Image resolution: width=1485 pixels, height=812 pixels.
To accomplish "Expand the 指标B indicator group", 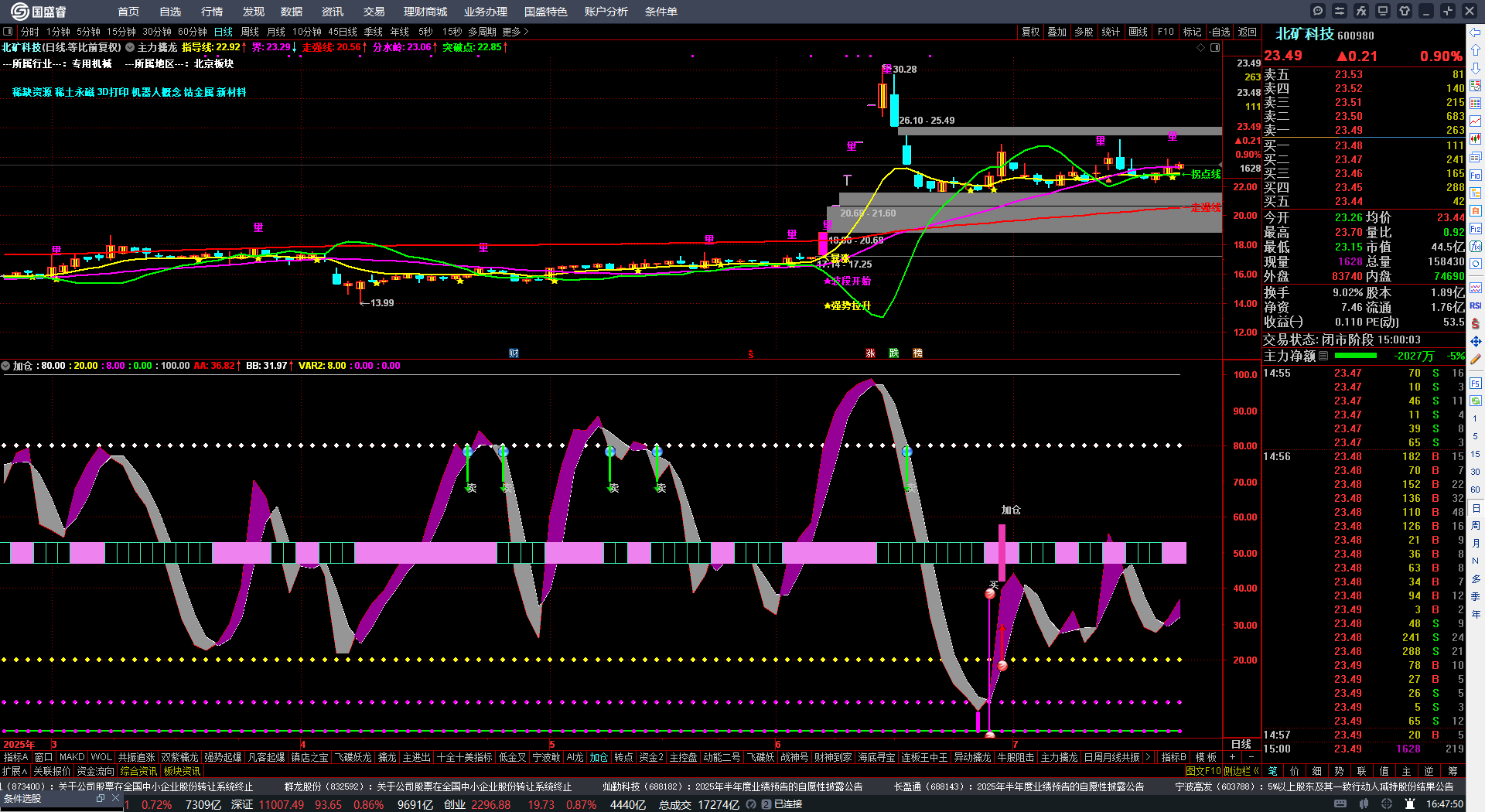I will (x=1173, y=757).
